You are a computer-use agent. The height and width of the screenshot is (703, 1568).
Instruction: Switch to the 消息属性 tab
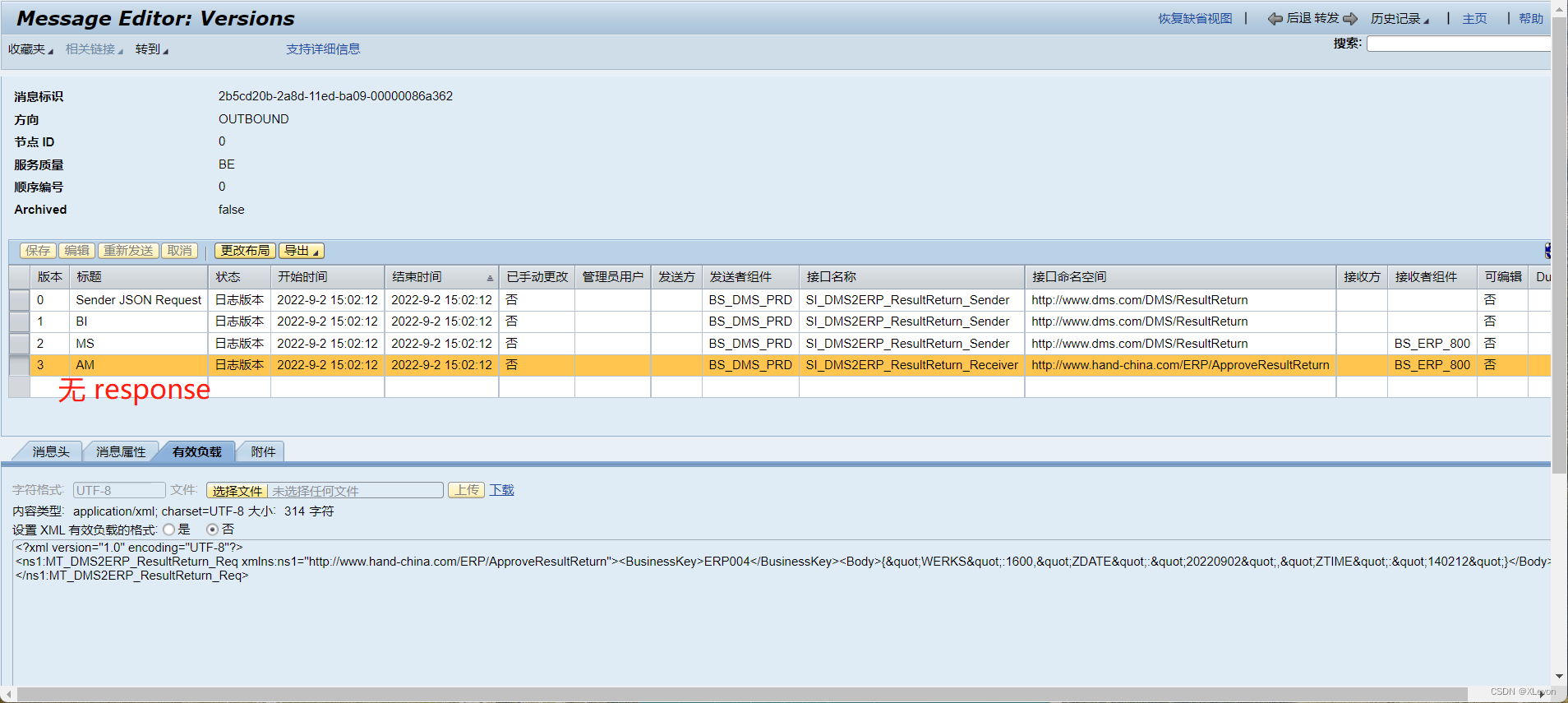point(120,451)
